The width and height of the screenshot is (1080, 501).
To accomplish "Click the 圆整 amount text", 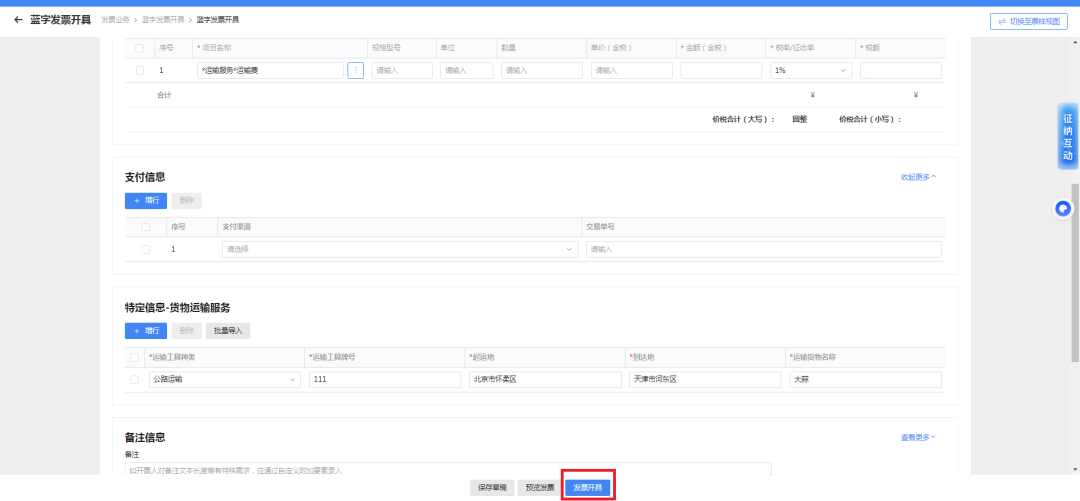I will (800, 119).
